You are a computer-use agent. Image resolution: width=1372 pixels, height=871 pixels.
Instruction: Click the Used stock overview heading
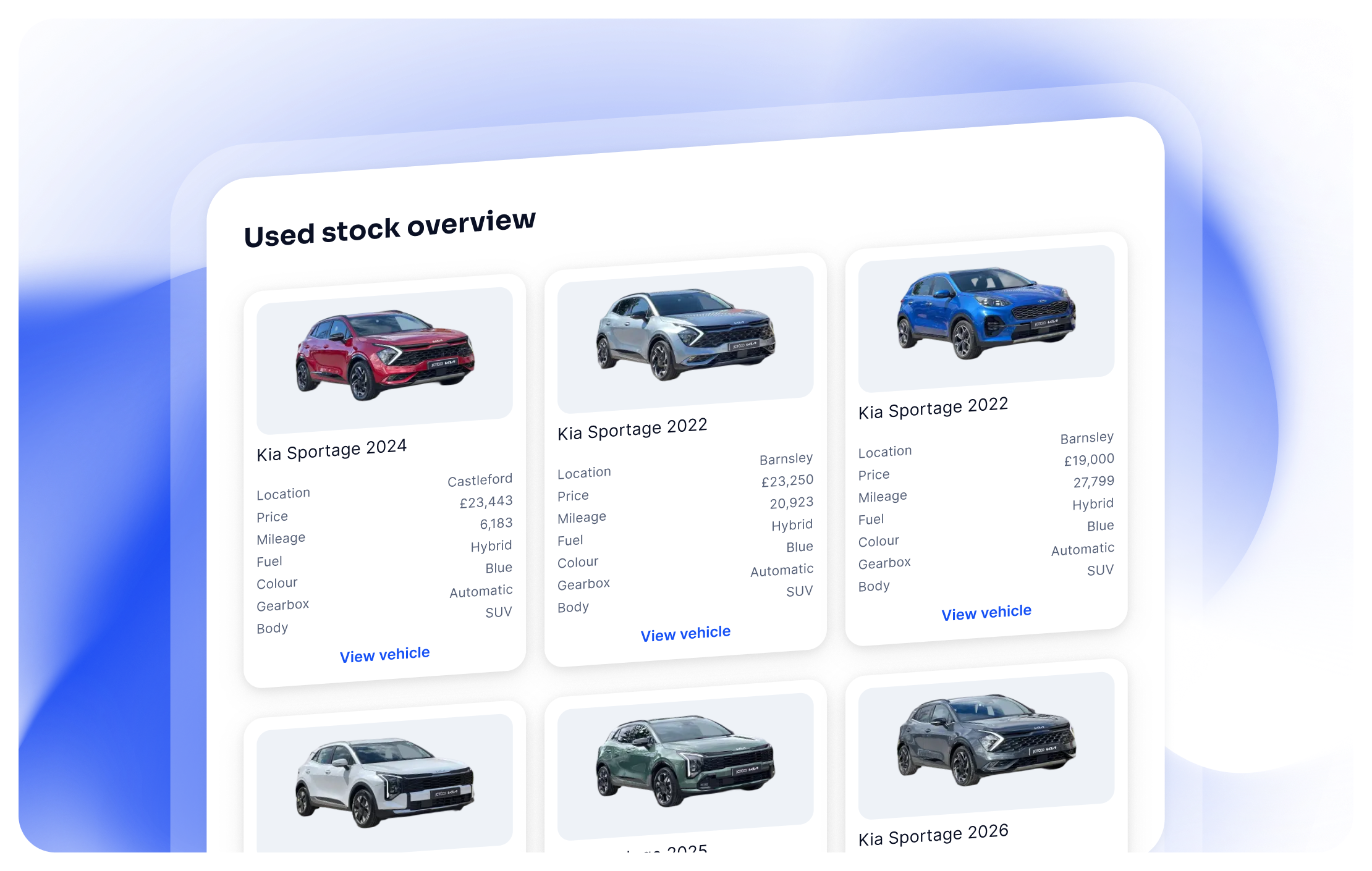click(390, 228)
